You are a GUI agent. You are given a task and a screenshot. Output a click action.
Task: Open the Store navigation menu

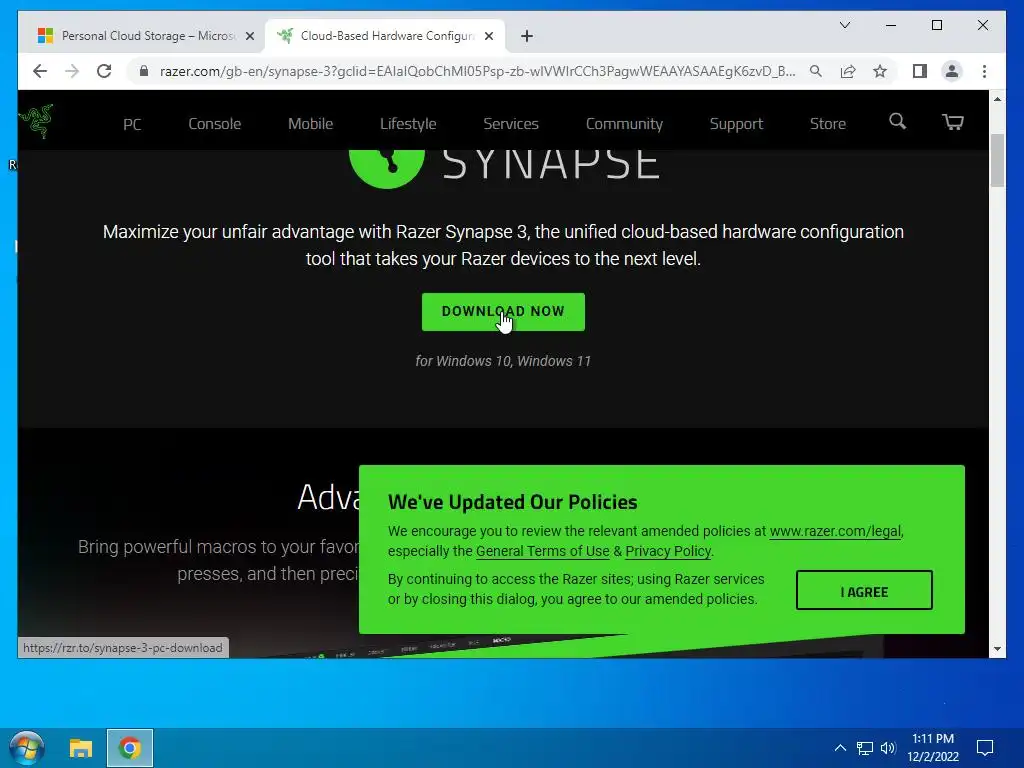tap(827, 124)
